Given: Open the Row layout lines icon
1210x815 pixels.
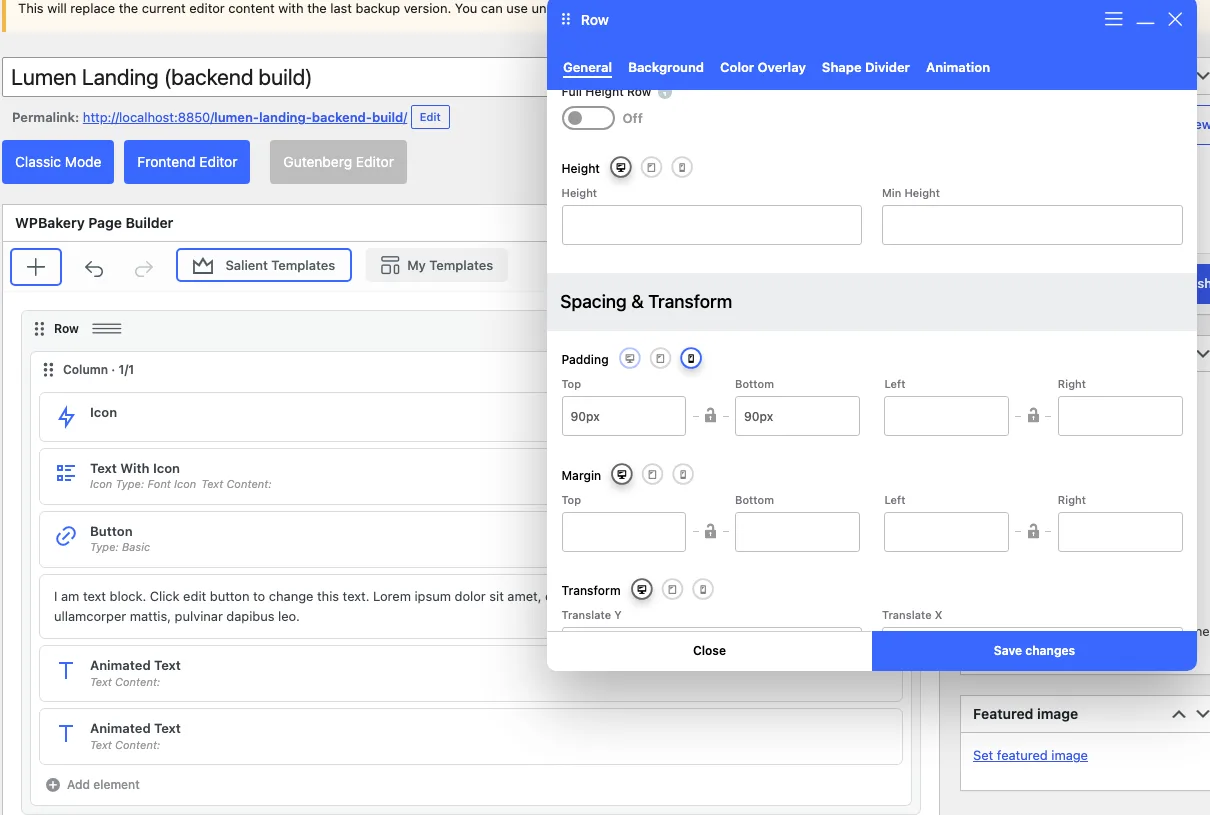Looking at the screenshot, I should [x=107, y=329].
